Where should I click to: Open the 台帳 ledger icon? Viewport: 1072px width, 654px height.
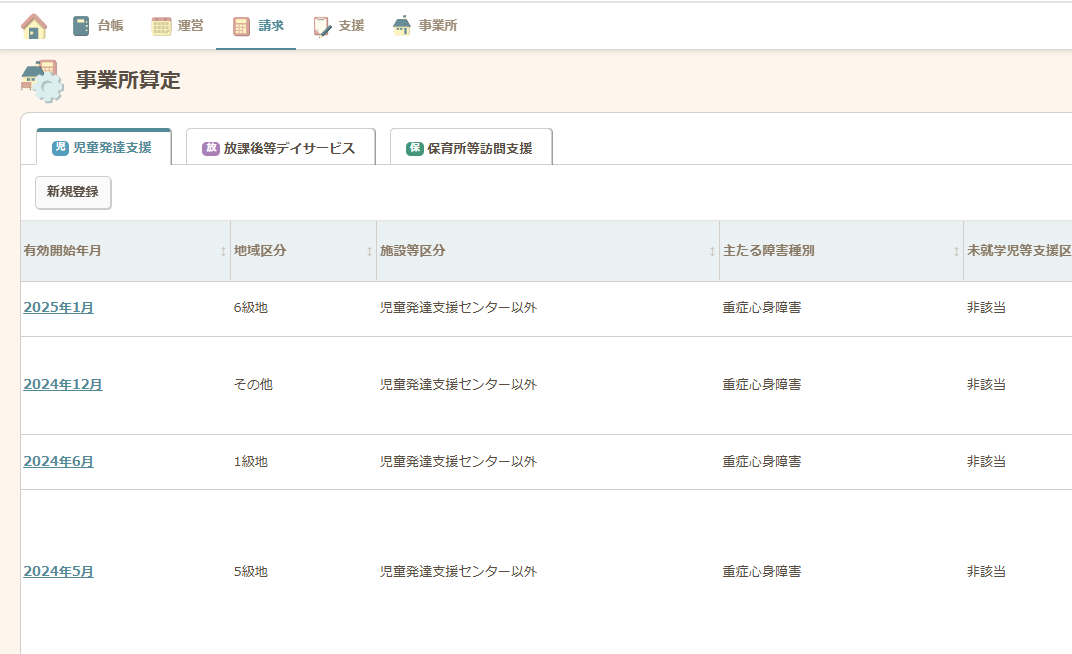click(x=82, y=26)
